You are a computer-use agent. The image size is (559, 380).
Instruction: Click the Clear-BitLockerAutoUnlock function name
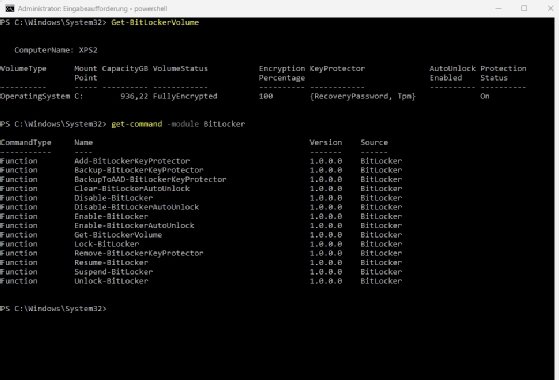(132, 189)
